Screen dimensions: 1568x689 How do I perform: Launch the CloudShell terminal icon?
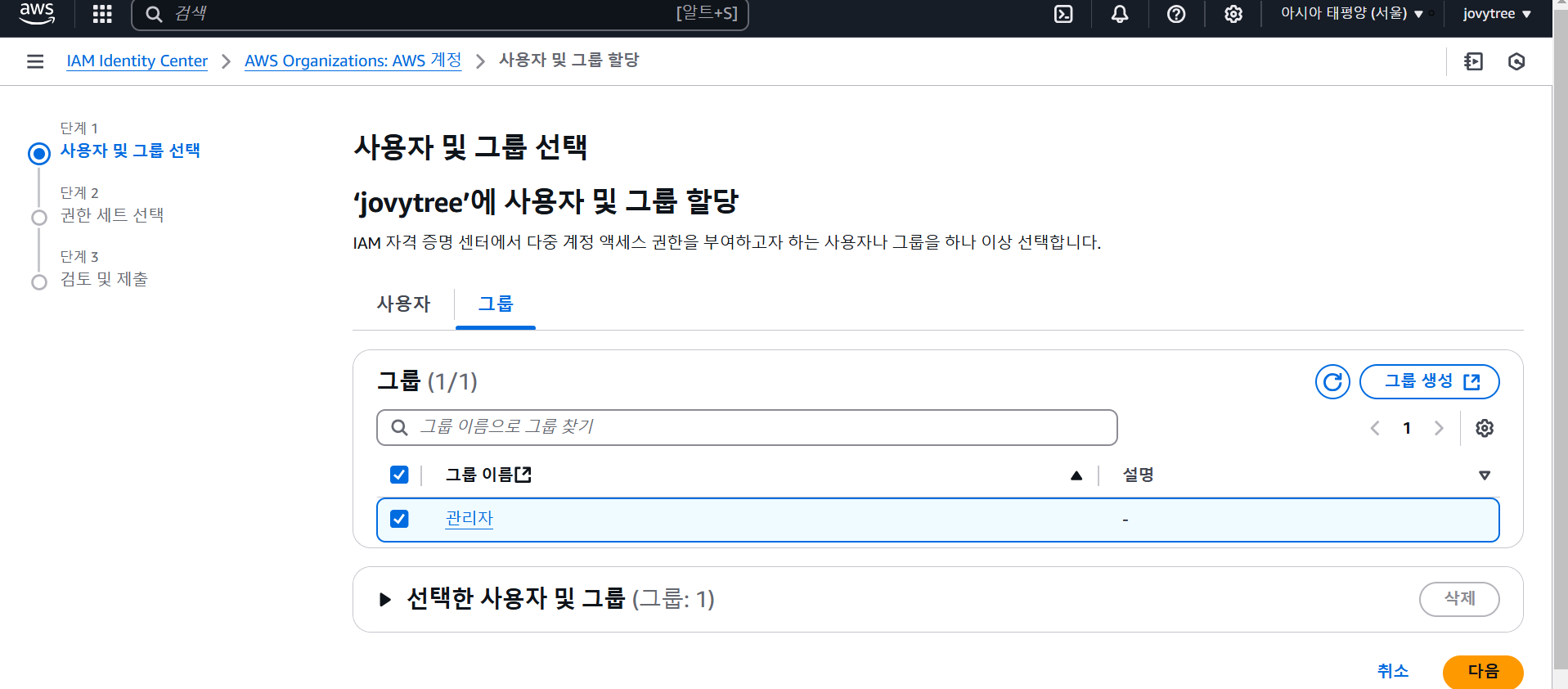coord(1063,14)
